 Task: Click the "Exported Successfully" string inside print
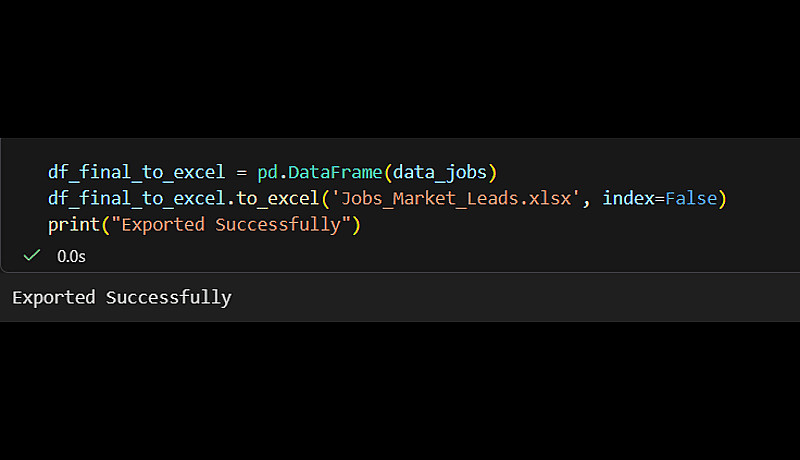click(x=229, y=225)
